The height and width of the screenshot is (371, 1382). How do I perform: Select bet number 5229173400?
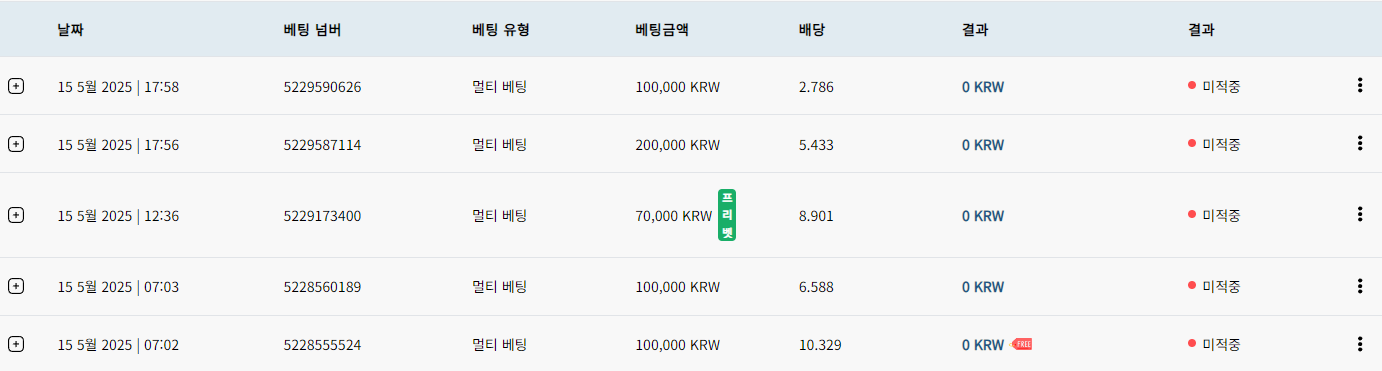[x=323, y=216]
